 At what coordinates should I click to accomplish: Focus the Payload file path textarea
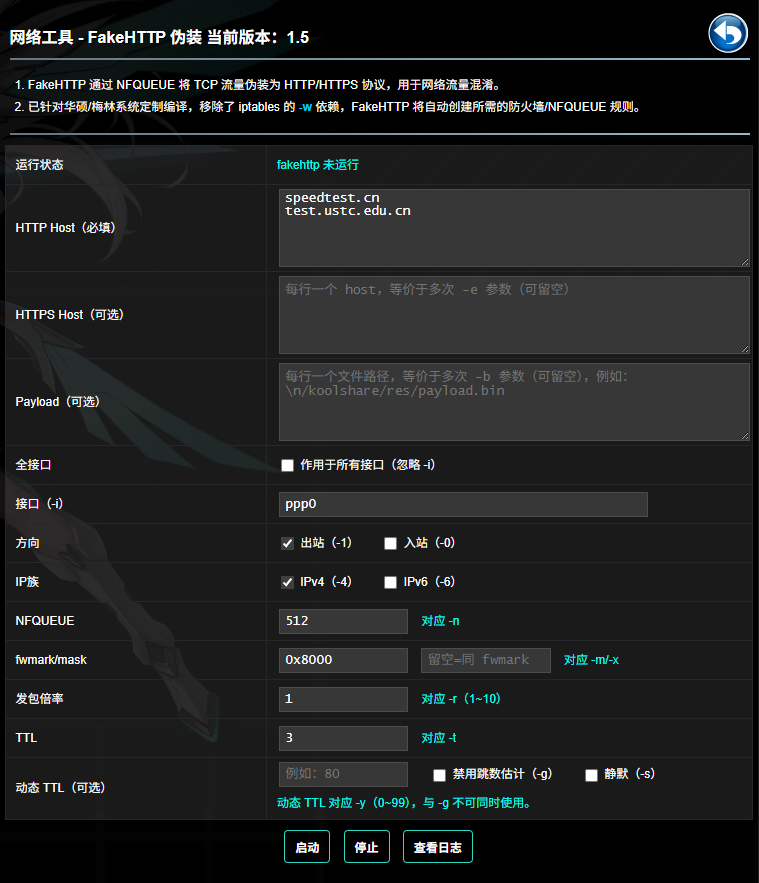(514, 402)
